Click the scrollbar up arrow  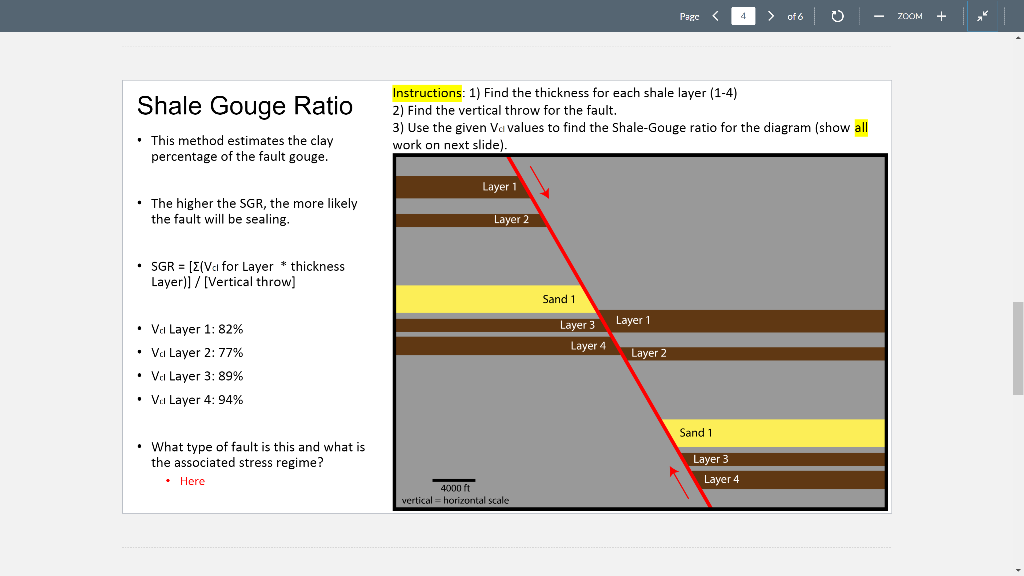(1016, 39)
